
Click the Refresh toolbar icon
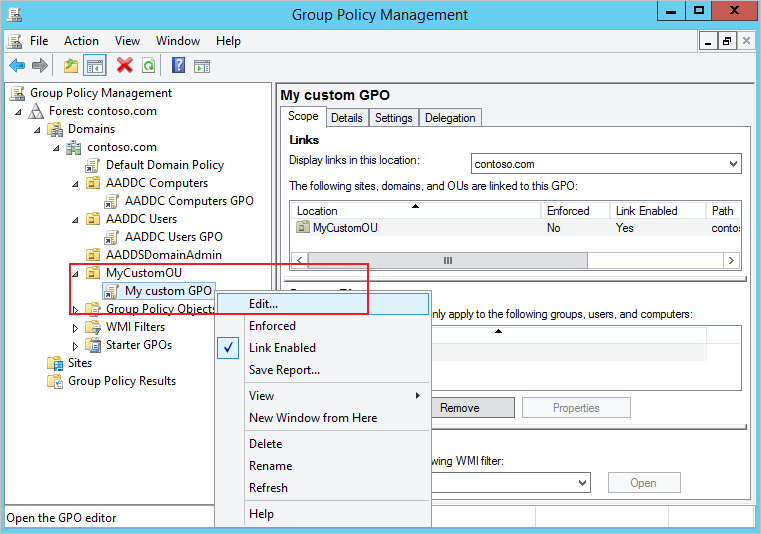(x=149, y=65)
